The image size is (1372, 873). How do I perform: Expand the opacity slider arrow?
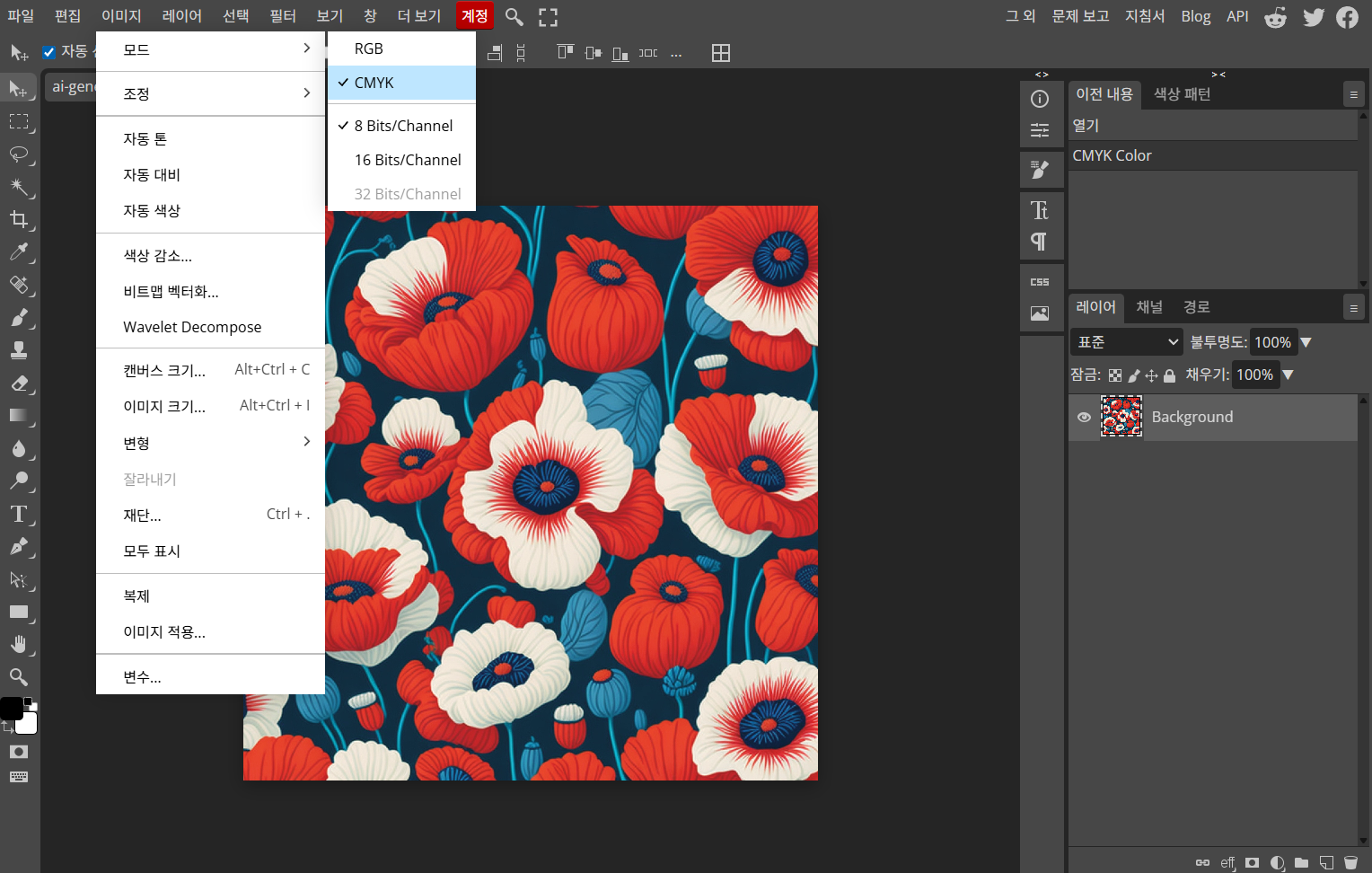pyautogui.click(x=1306, y=342)
